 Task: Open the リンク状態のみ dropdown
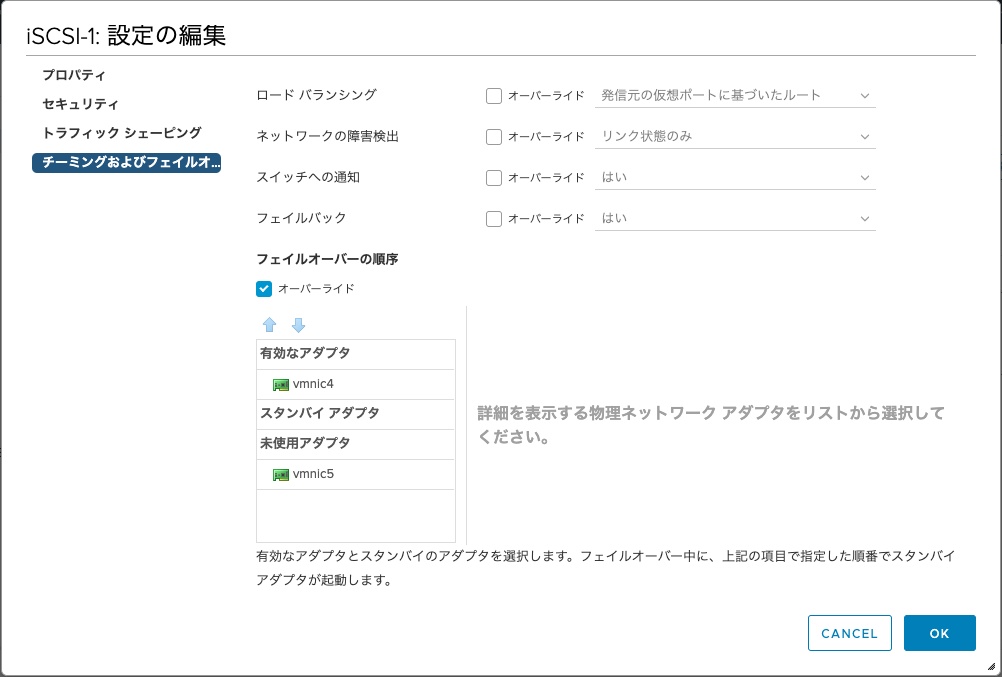pos(735,136)
